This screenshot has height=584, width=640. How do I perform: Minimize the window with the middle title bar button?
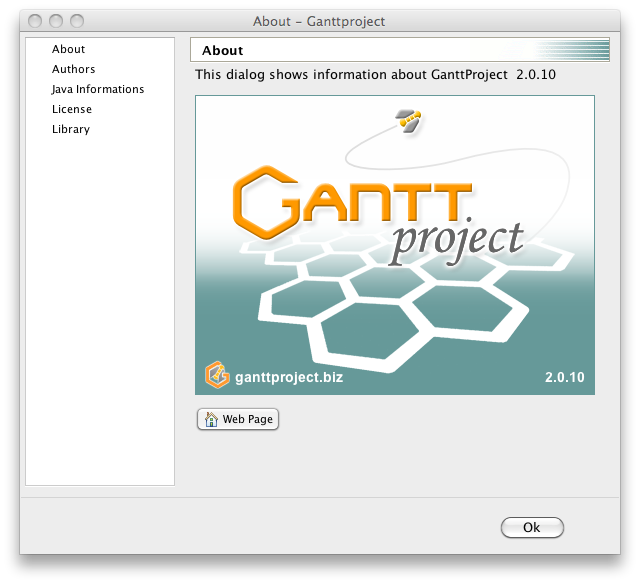[x=56, y=21]
